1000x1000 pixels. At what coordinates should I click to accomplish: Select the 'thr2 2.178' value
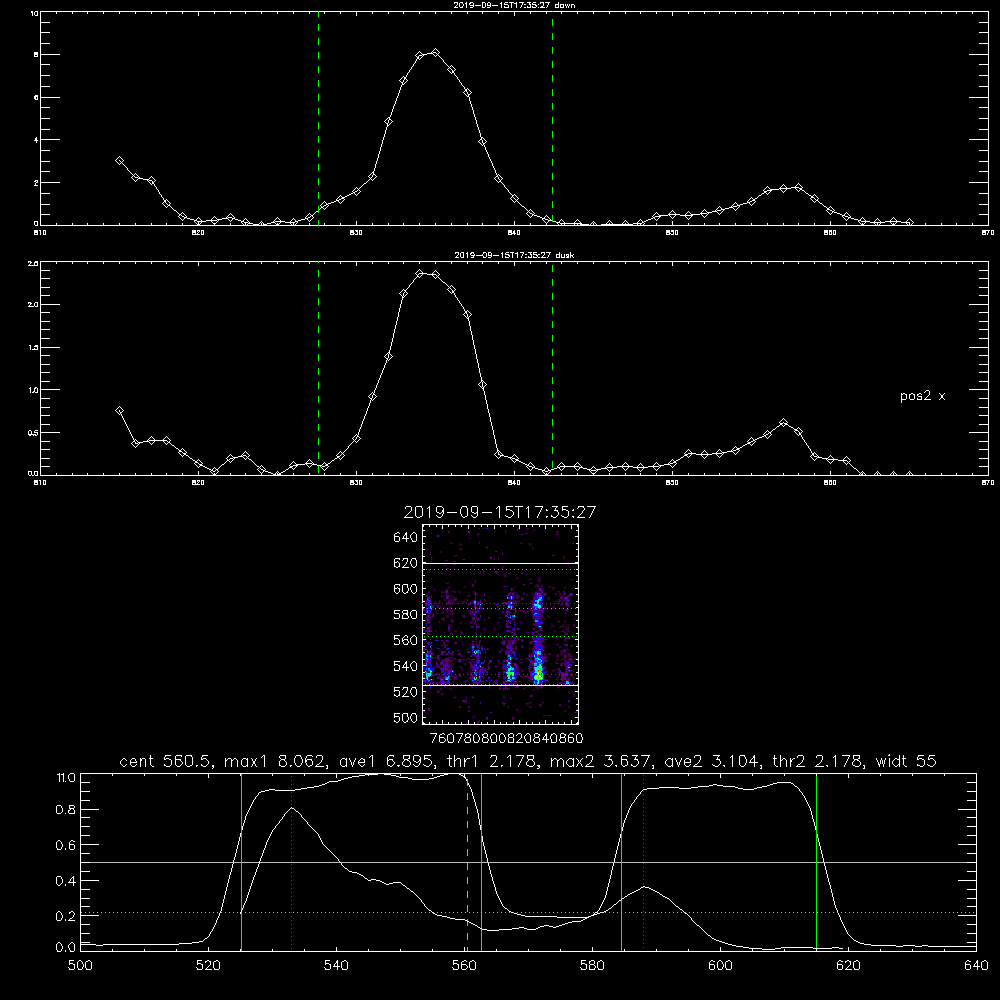point(817,761)
